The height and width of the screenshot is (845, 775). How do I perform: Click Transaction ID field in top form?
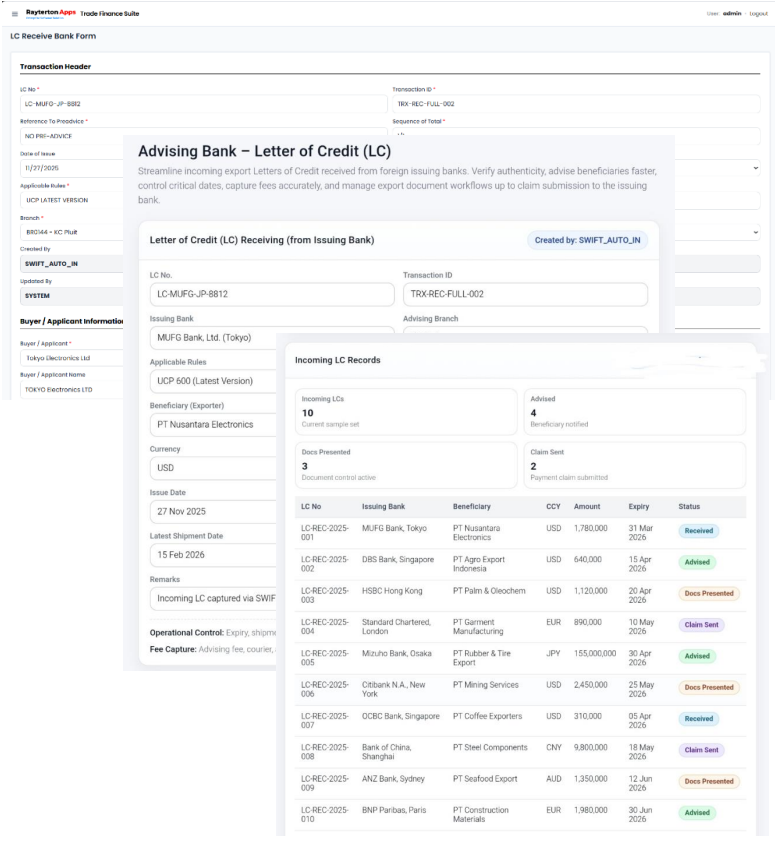click(575, 104)
